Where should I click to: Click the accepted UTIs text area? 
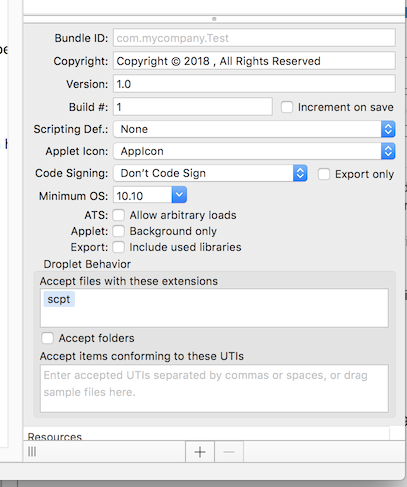point(214,388)
